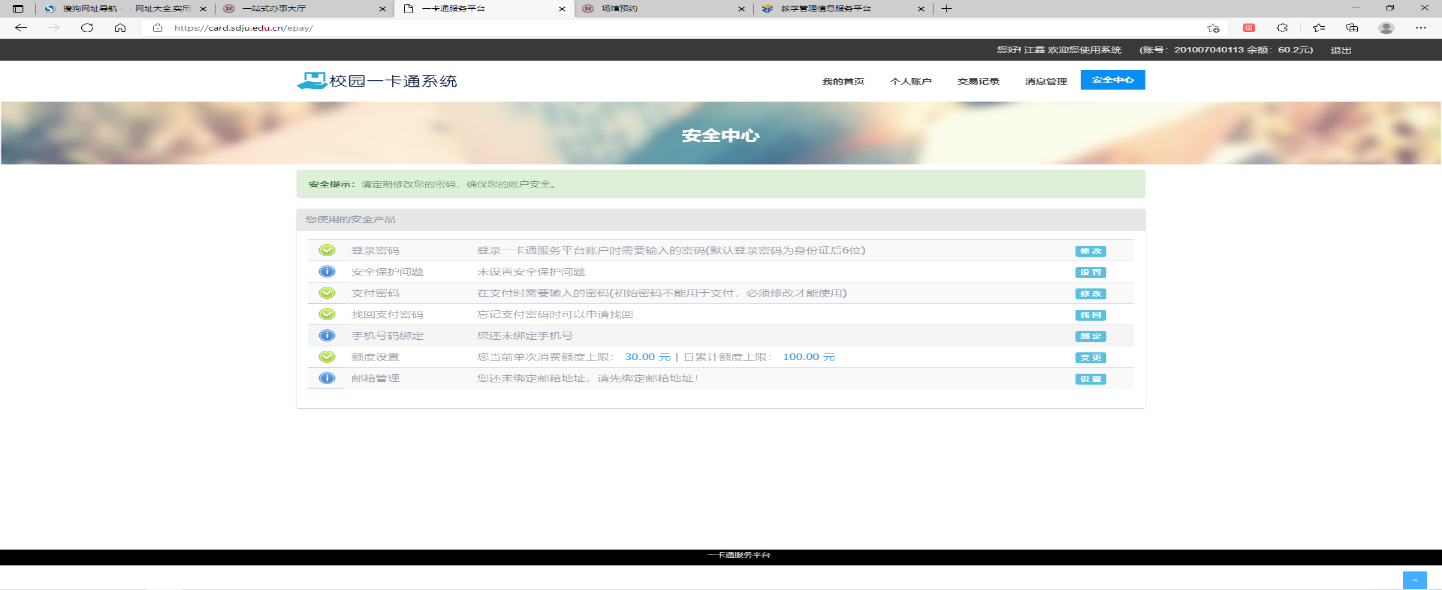Click the 绑定 button for 手机号码绑定
The width and height of the screenshot is (1442, 590).
1090,336
